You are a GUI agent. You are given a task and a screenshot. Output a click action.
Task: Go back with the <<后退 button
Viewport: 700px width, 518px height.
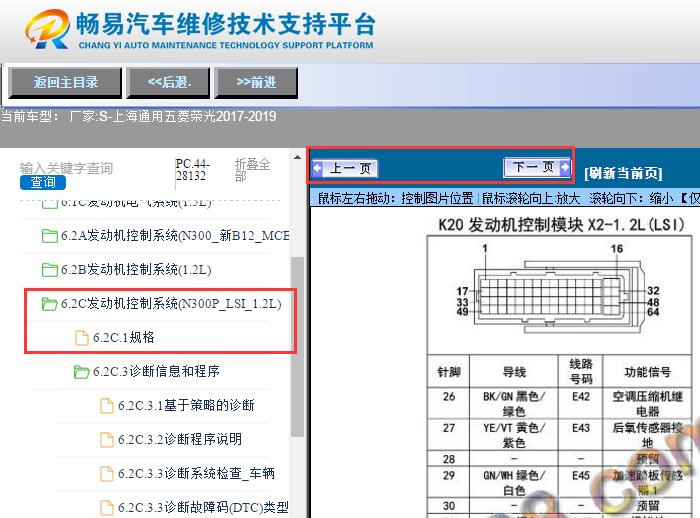pyautogui.click(x=168, y=82)
